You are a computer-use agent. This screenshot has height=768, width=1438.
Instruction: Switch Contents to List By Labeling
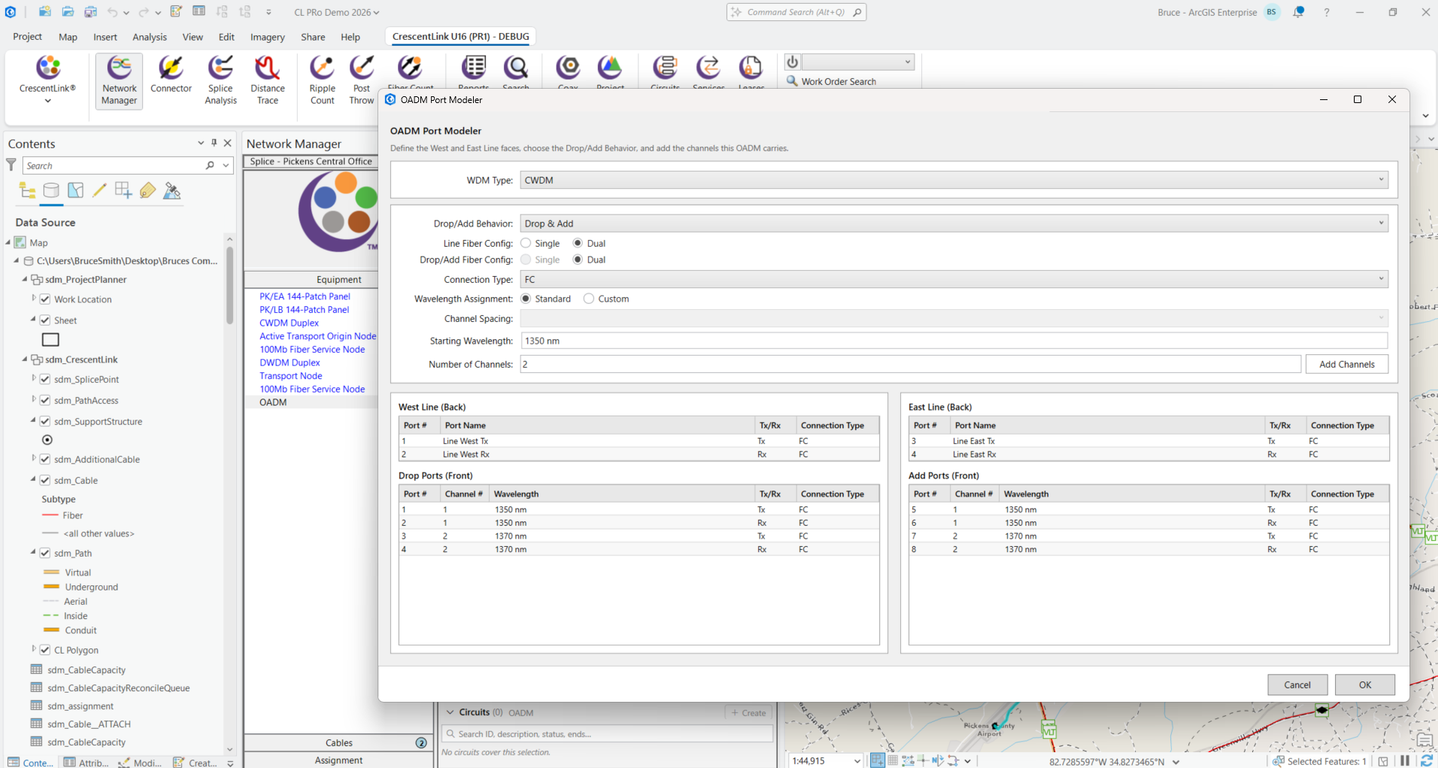click(x=147, y=190)
